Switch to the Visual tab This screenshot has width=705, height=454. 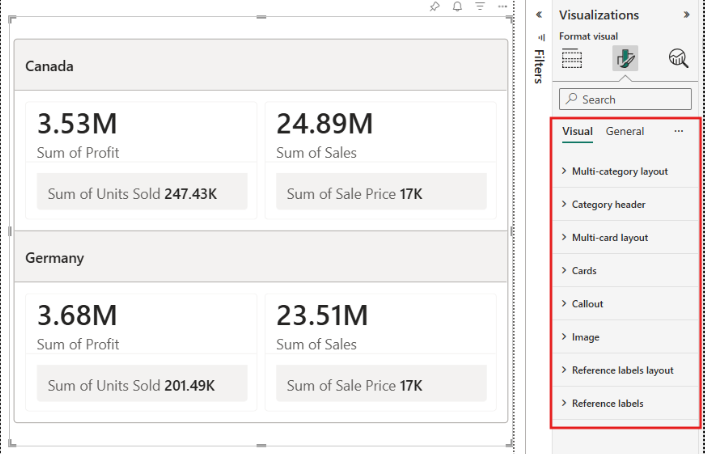[577, 131]
